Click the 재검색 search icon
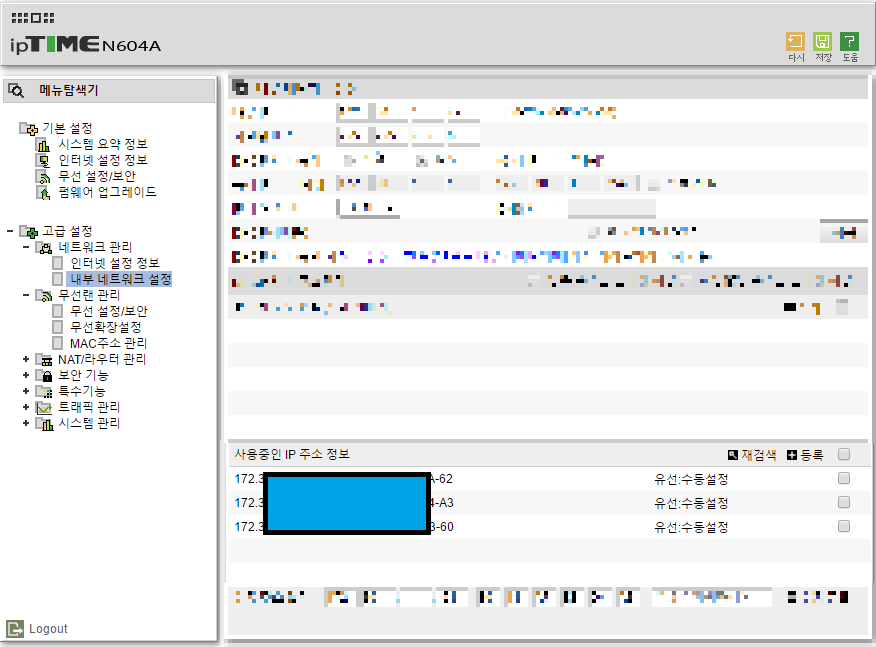Image resolution: width=876 pixels, height=647 pixels. 733,455
